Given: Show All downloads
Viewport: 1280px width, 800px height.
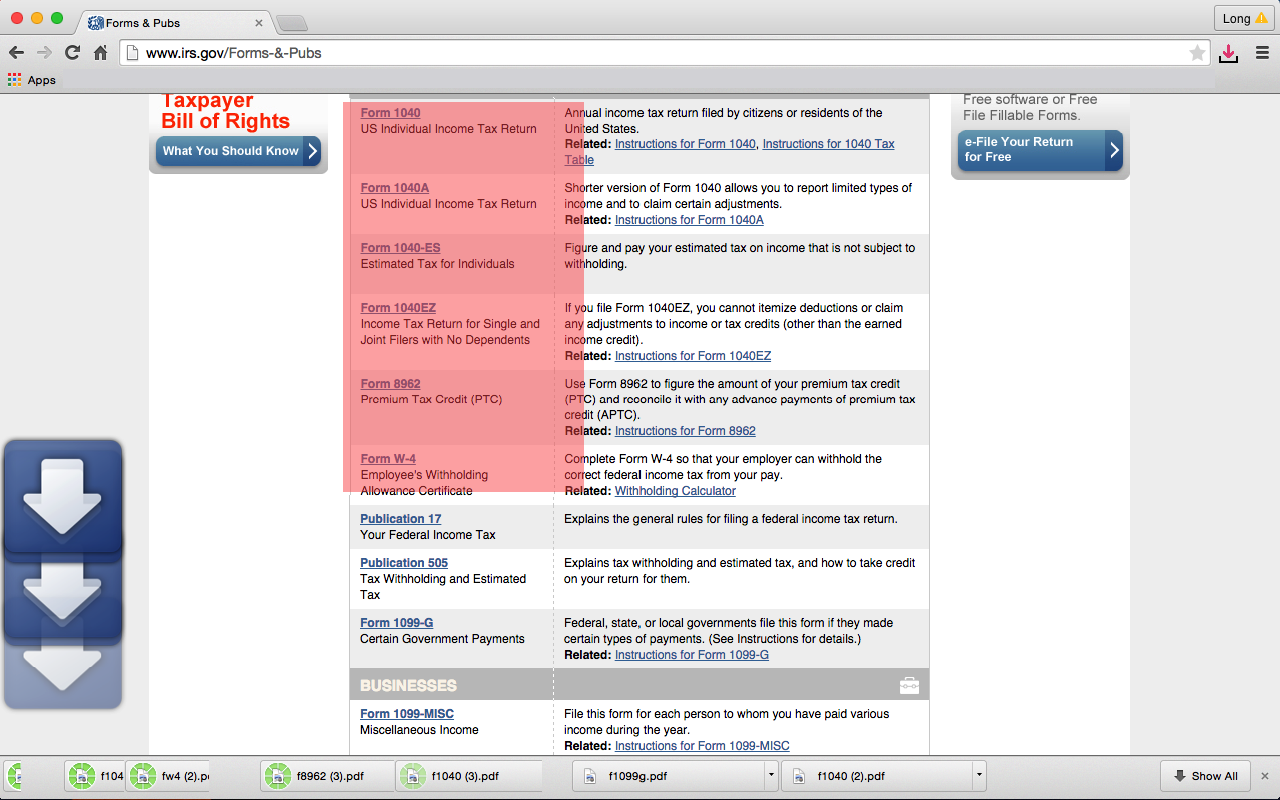Looking at the screenshot, I should (1205, 776).
